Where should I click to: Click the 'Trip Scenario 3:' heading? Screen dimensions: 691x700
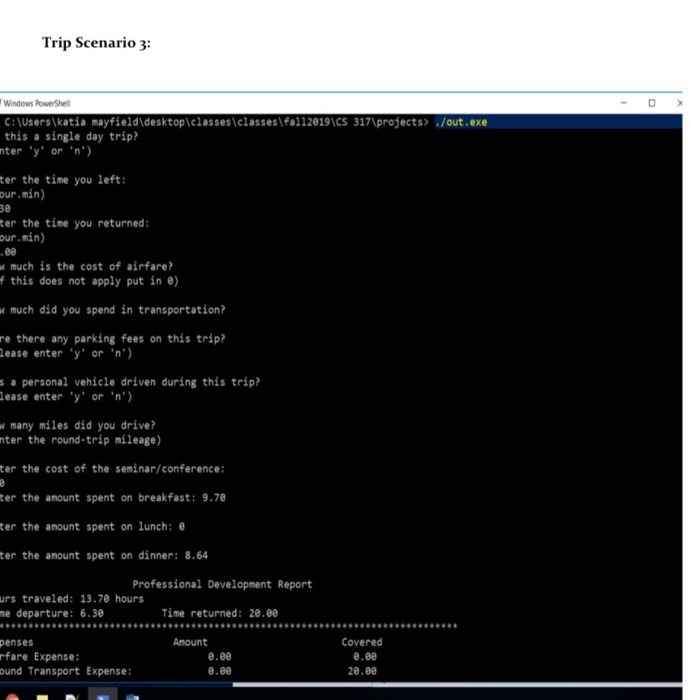pyautogui.click(x=96, y=43)
